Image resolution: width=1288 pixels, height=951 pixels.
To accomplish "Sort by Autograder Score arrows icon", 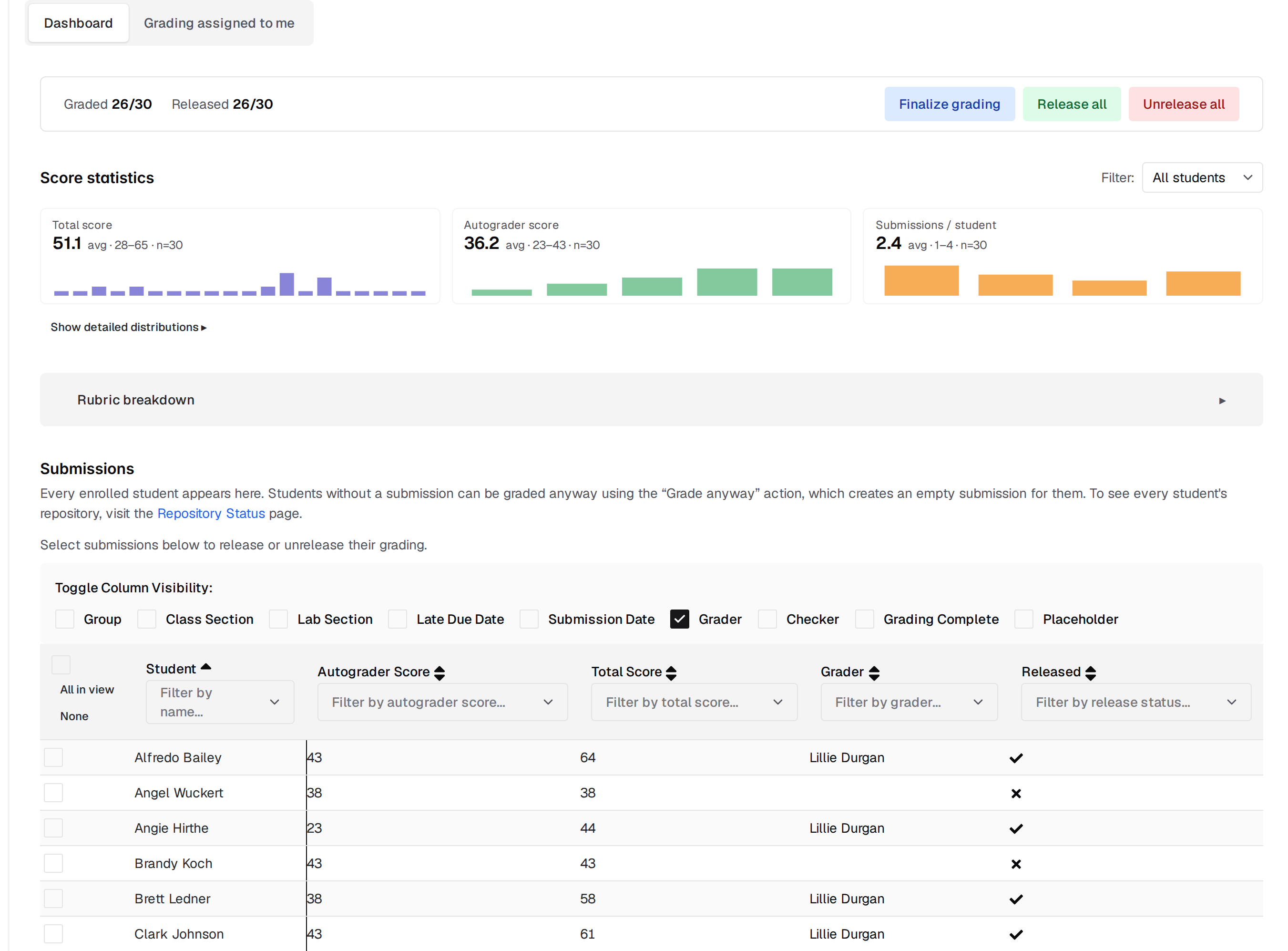I will pos(440,673).
